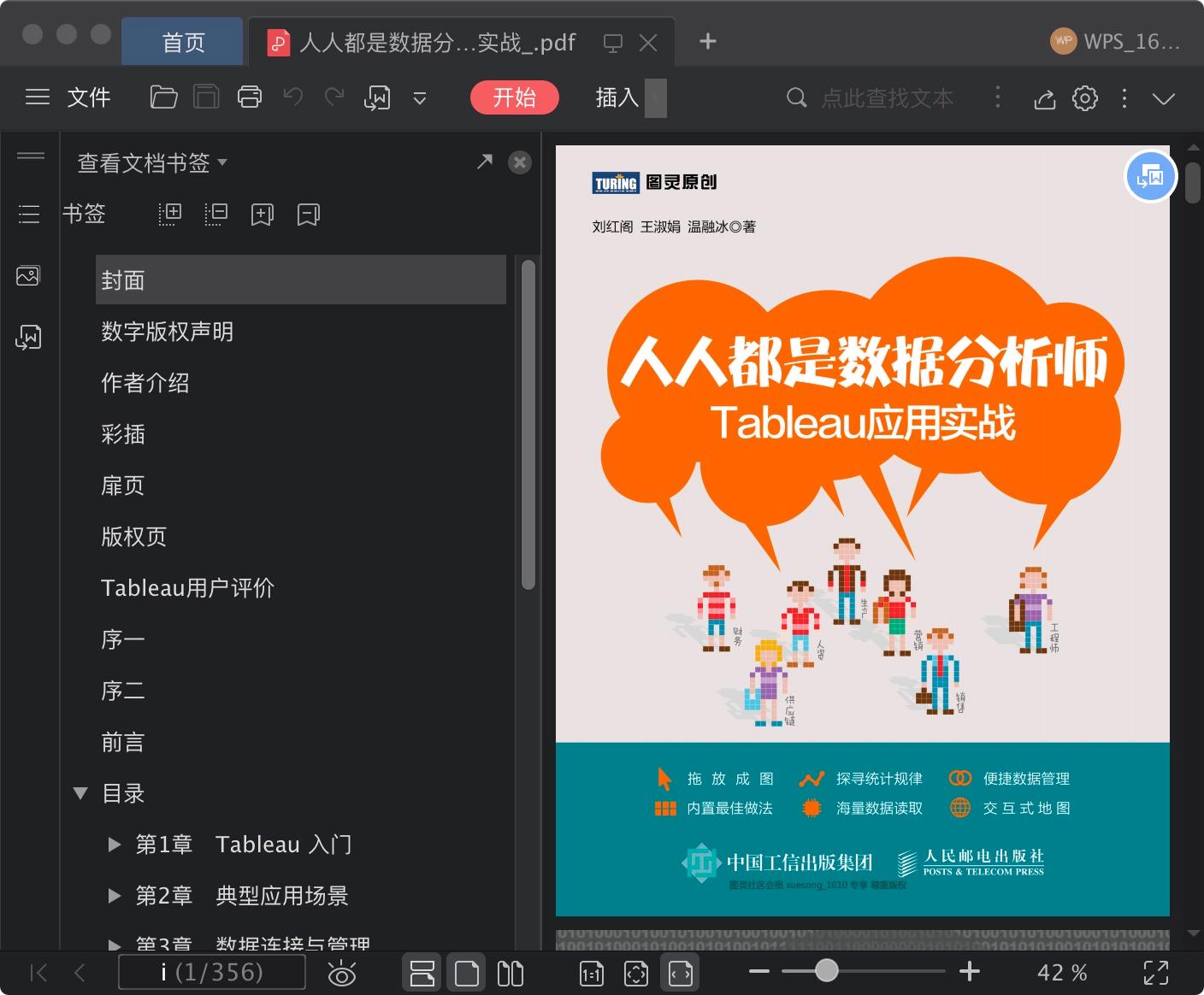Close the bookmark panel
The height and width of the screenshot is (995, 1204).
(x=520, y=162)
